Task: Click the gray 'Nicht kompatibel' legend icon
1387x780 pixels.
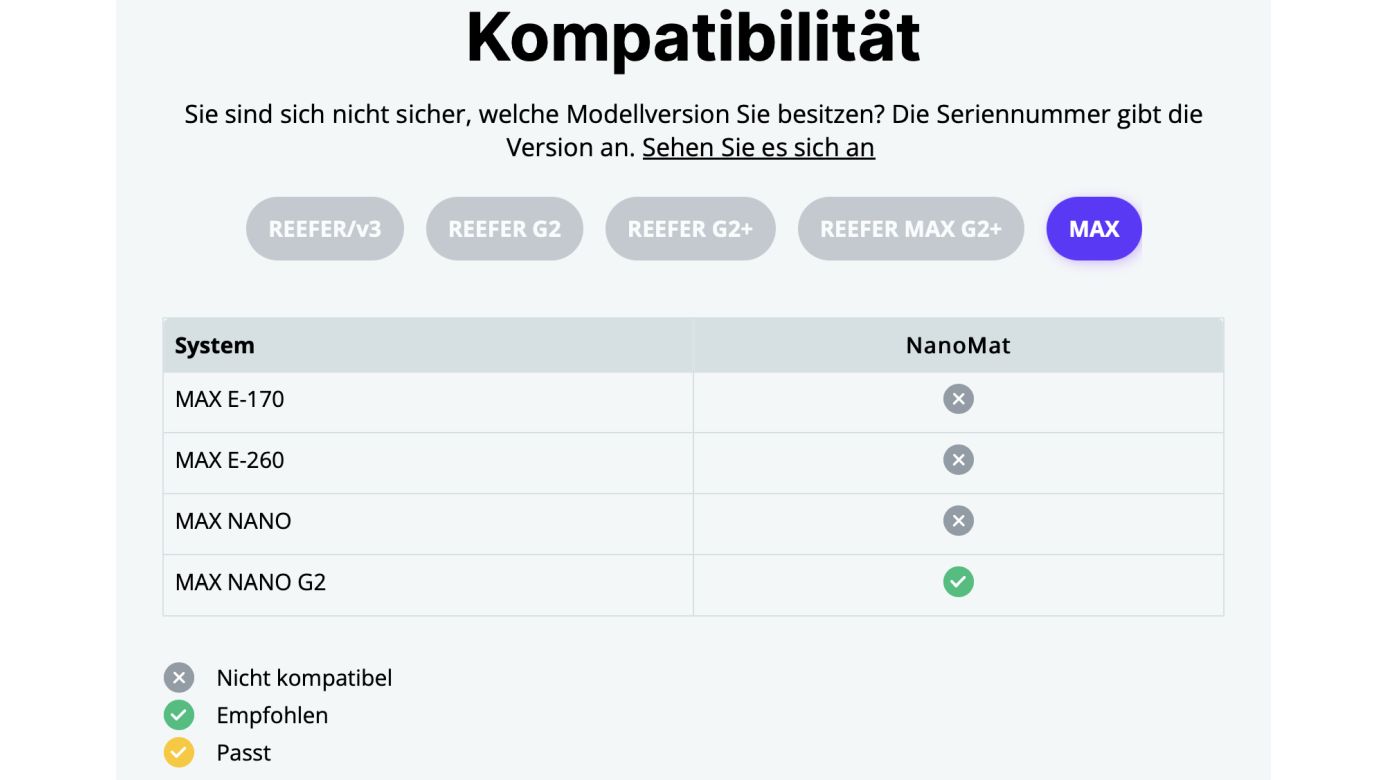Action: 179,678
